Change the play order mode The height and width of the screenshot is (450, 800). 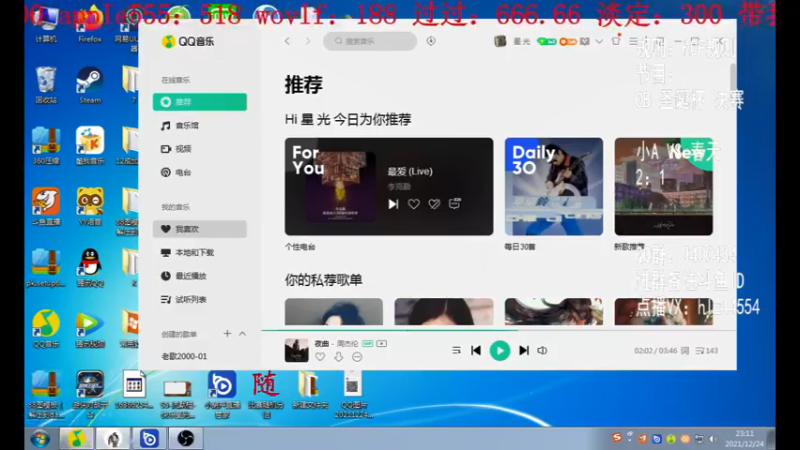pos(456,351)
